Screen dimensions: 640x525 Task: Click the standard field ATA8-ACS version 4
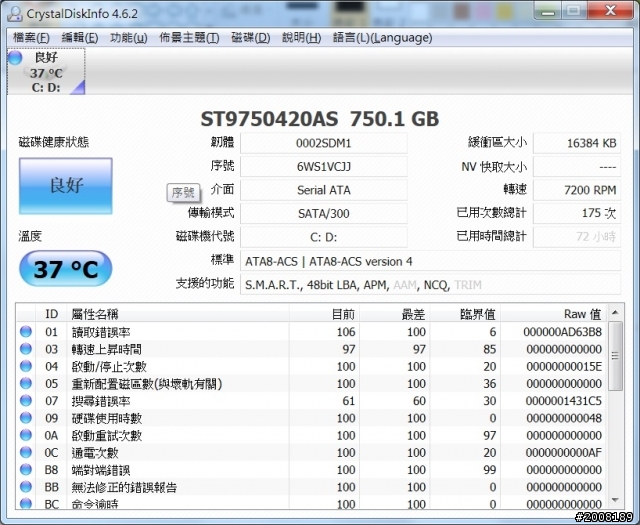pyautogui.click(x=431, y=261)
